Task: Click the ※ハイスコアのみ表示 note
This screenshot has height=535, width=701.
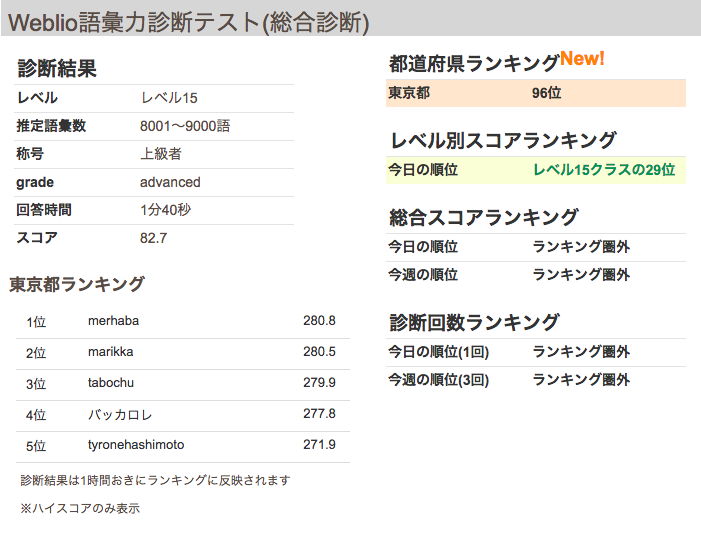Action: pyautogui.click(x=80, y=508)
